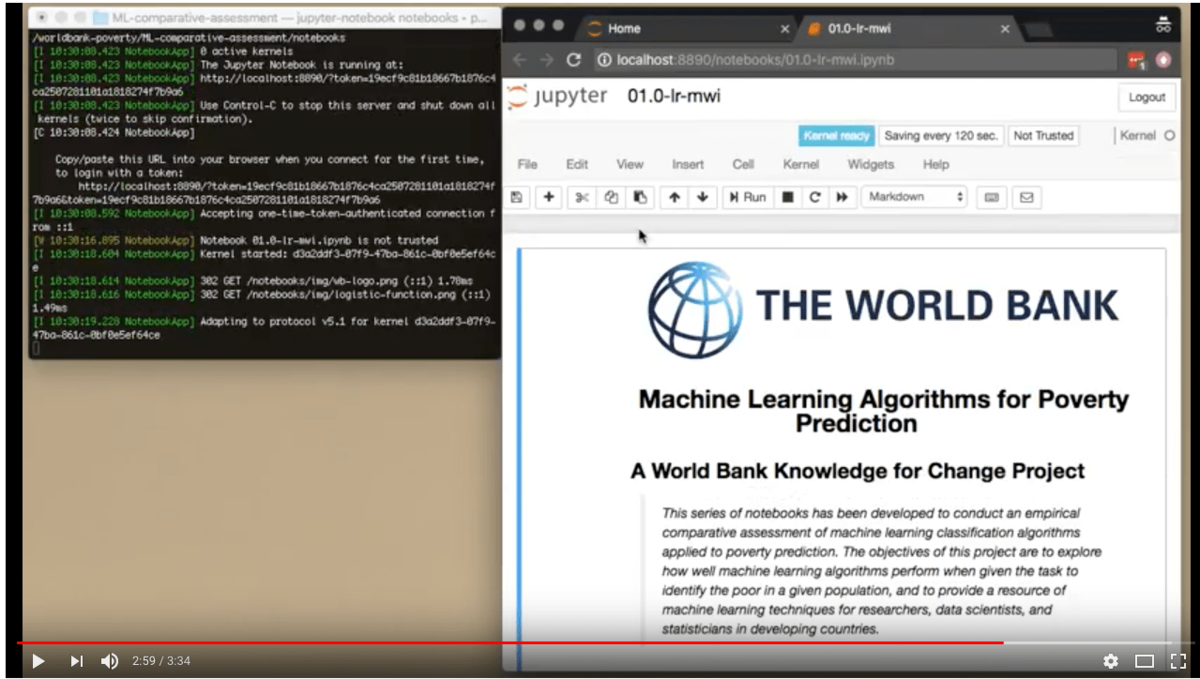Screen dimensions: 1200x679
Task: Click the terminal line about Kernel started
Action: 265,260
